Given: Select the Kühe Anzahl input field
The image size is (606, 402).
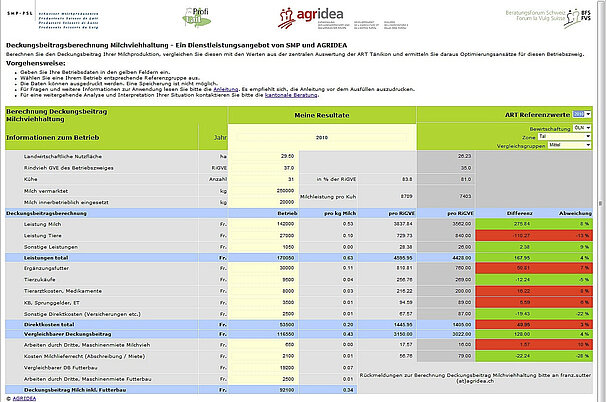Looking at the screenshot, I should [270, 179].
